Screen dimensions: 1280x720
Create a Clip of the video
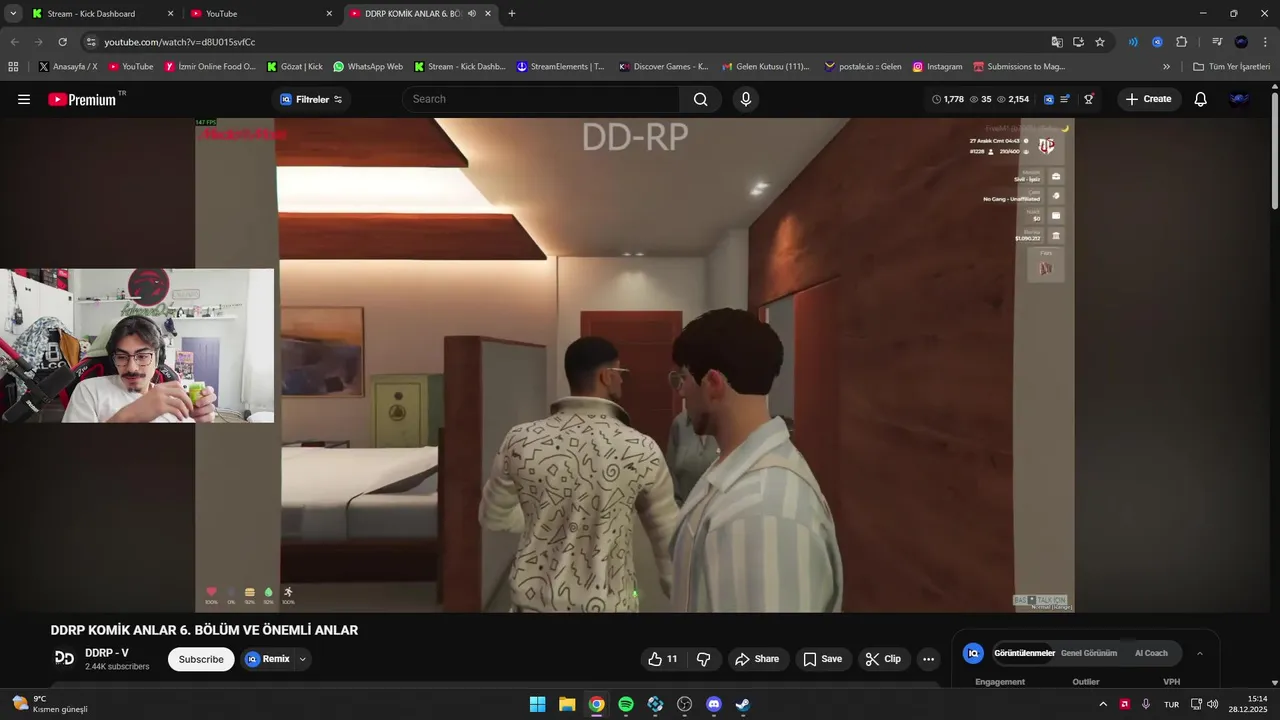tap(883, 659)
